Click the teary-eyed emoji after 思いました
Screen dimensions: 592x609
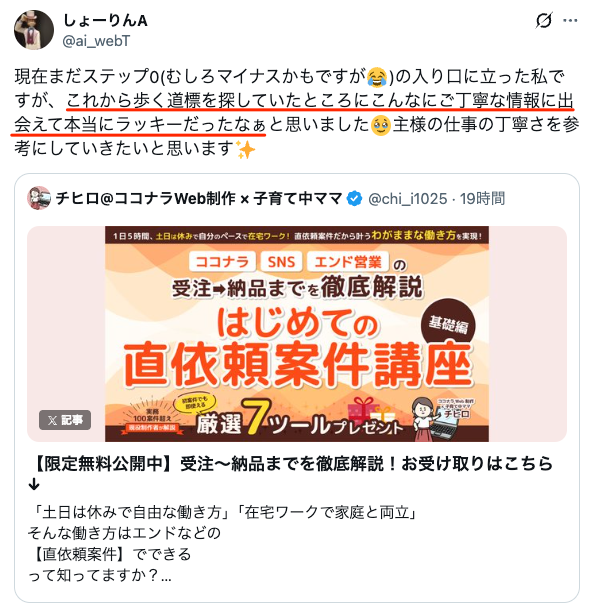(x=381, y=125)
